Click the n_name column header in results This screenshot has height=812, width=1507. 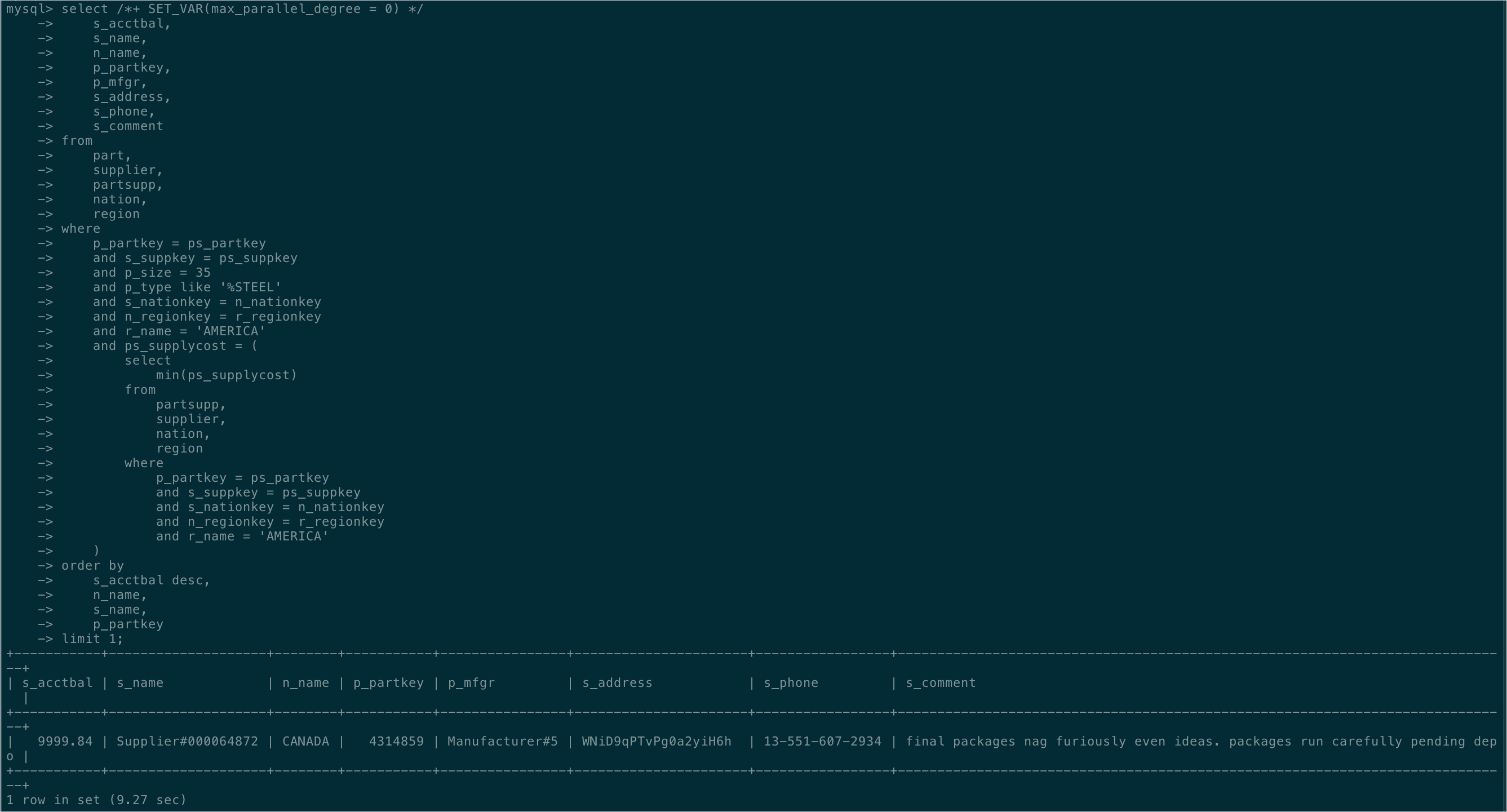click(305, 683)
